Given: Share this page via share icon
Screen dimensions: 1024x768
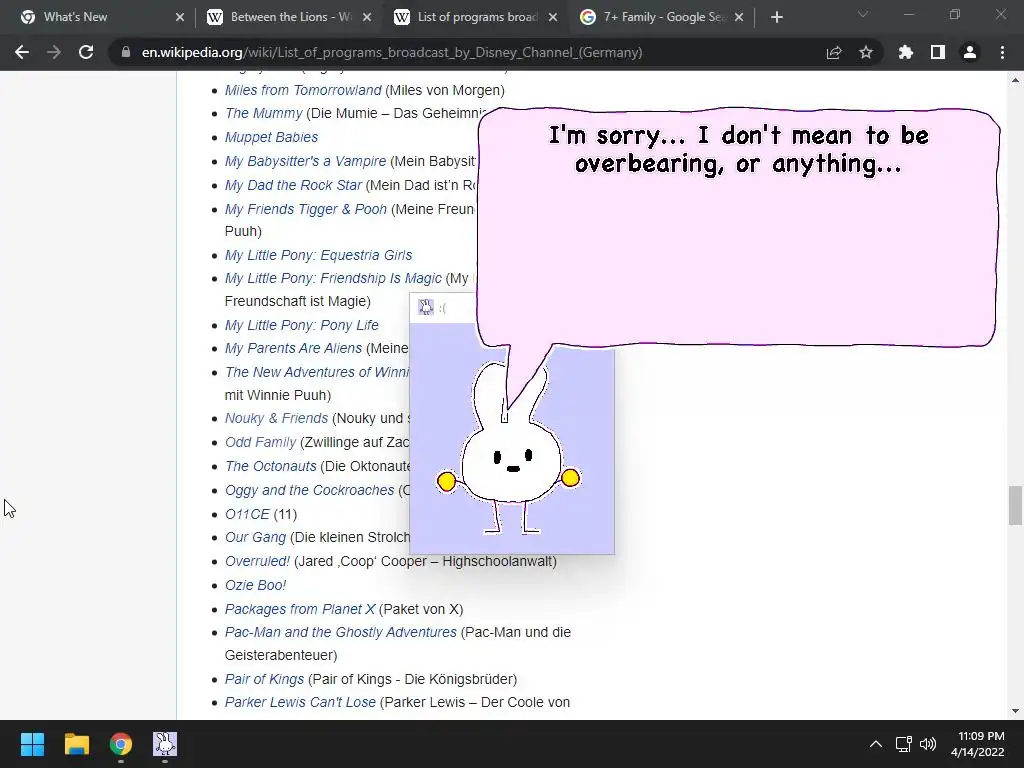Looking at the screenshot, I should [x=834, y=52].
